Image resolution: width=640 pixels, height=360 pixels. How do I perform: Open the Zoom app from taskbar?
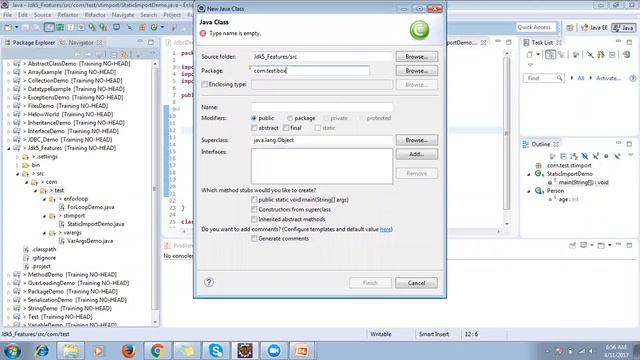click(x=274, y=351)
